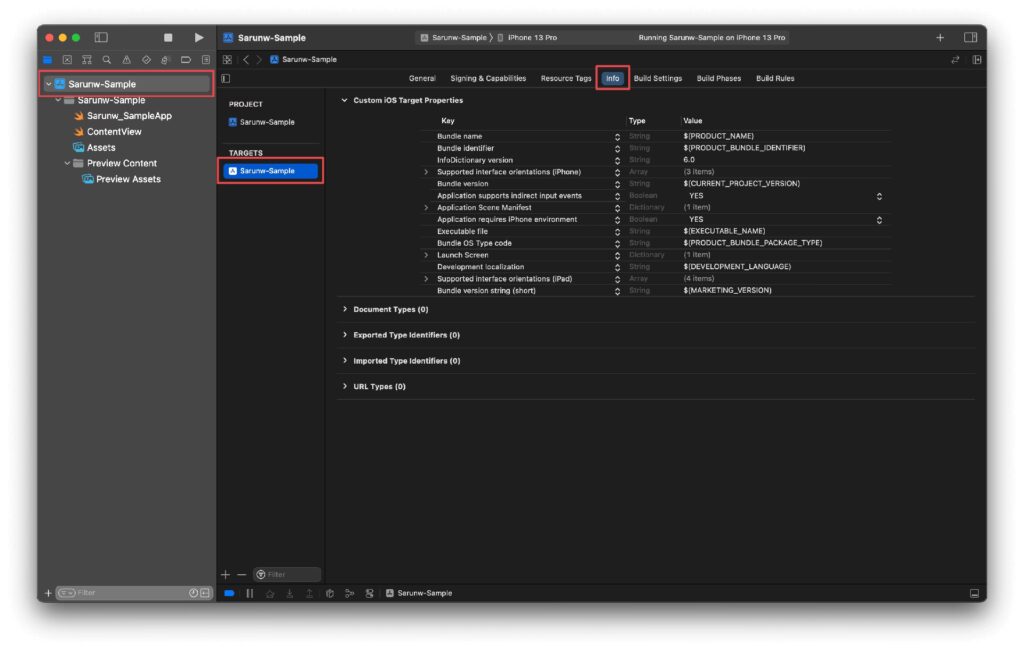This screenshot has height=651, width=1024.
Task: Expand the Launch Screen dictionary row
Action: (x=426, y=255)
